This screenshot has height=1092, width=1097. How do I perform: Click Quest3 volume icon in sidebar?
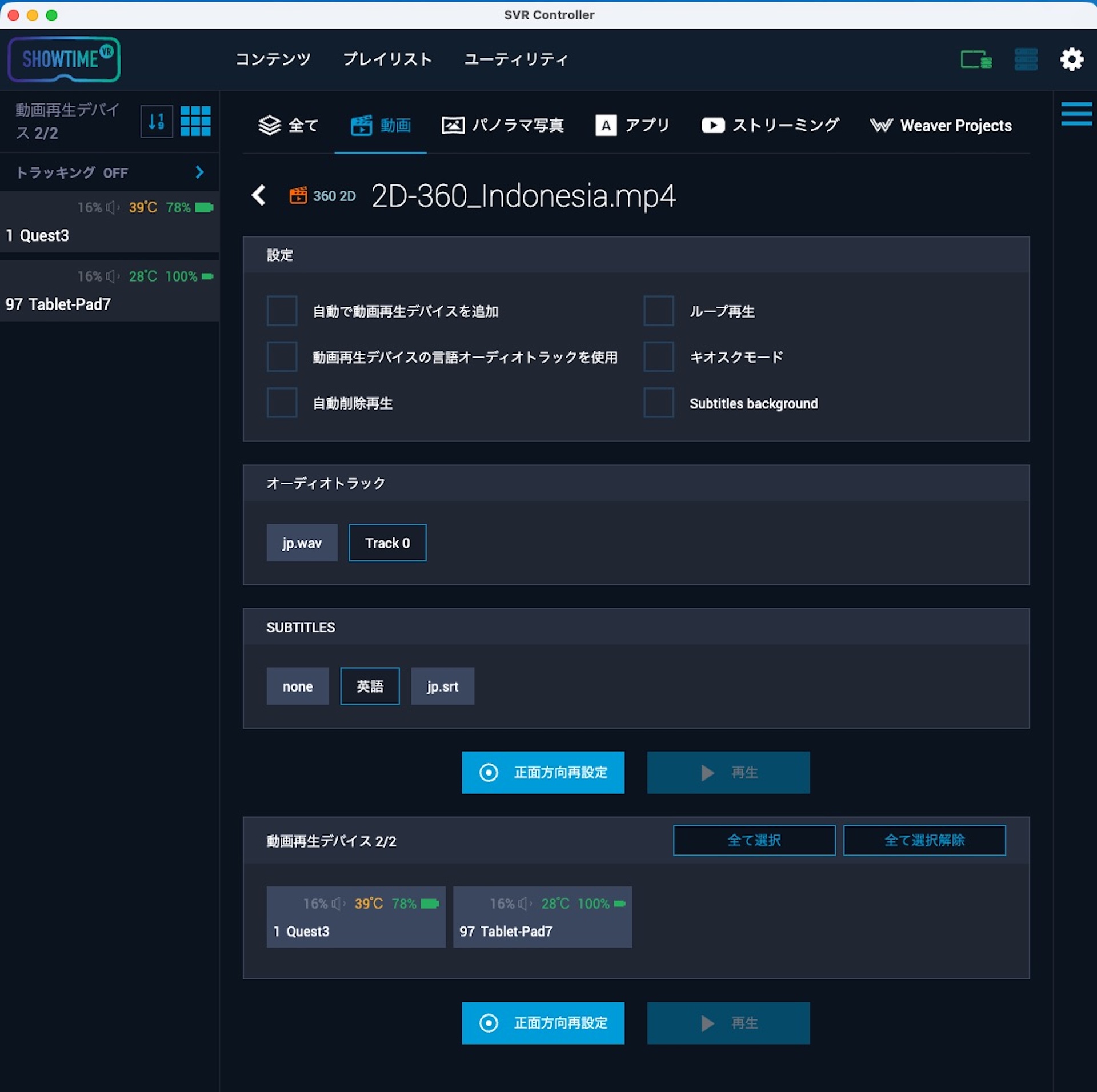click(113, 207)
